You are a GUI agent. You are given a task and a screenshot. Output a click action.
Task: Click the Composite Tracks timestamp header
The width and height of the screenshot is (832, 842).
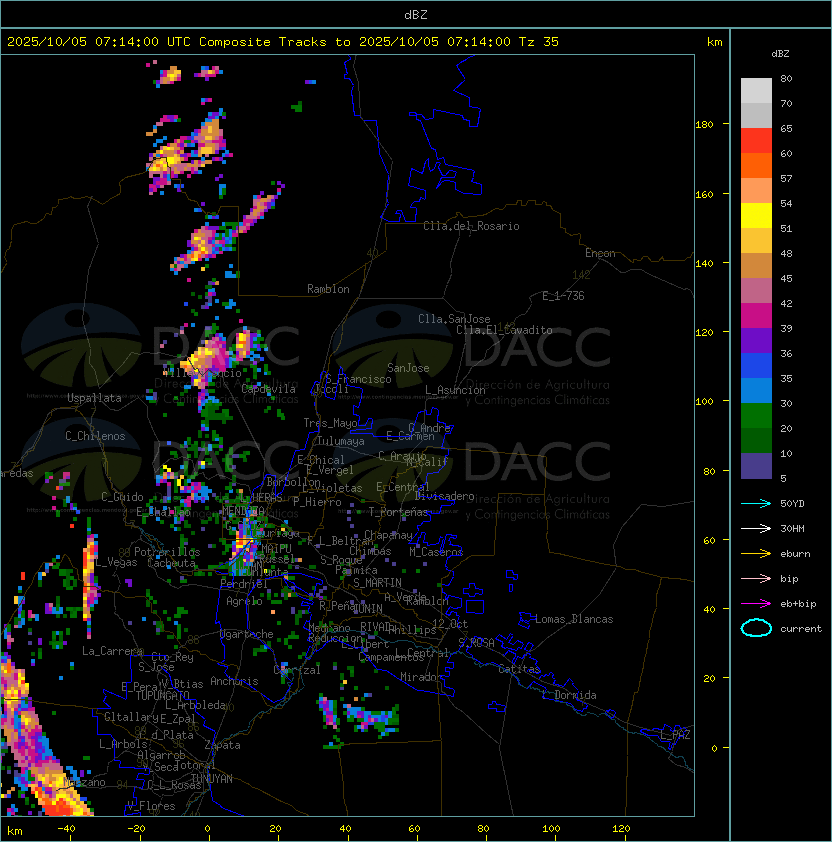[x=283, y=42]
